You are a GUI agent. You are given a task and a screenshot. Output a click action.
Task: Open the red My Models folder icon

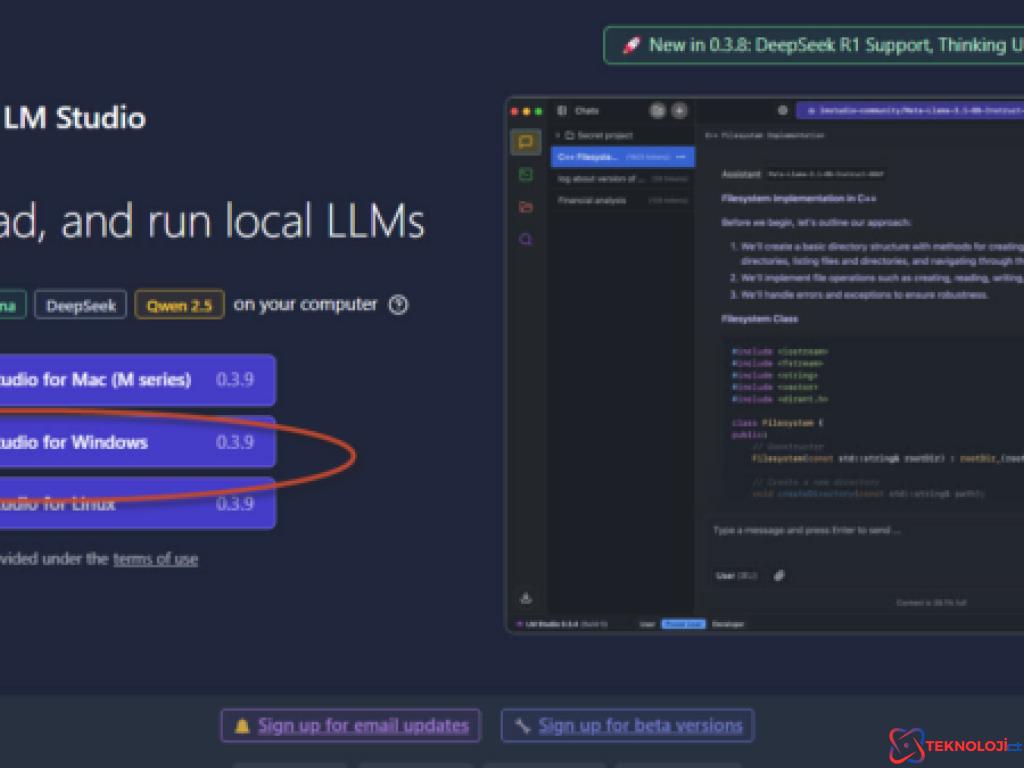pos(526,207)
